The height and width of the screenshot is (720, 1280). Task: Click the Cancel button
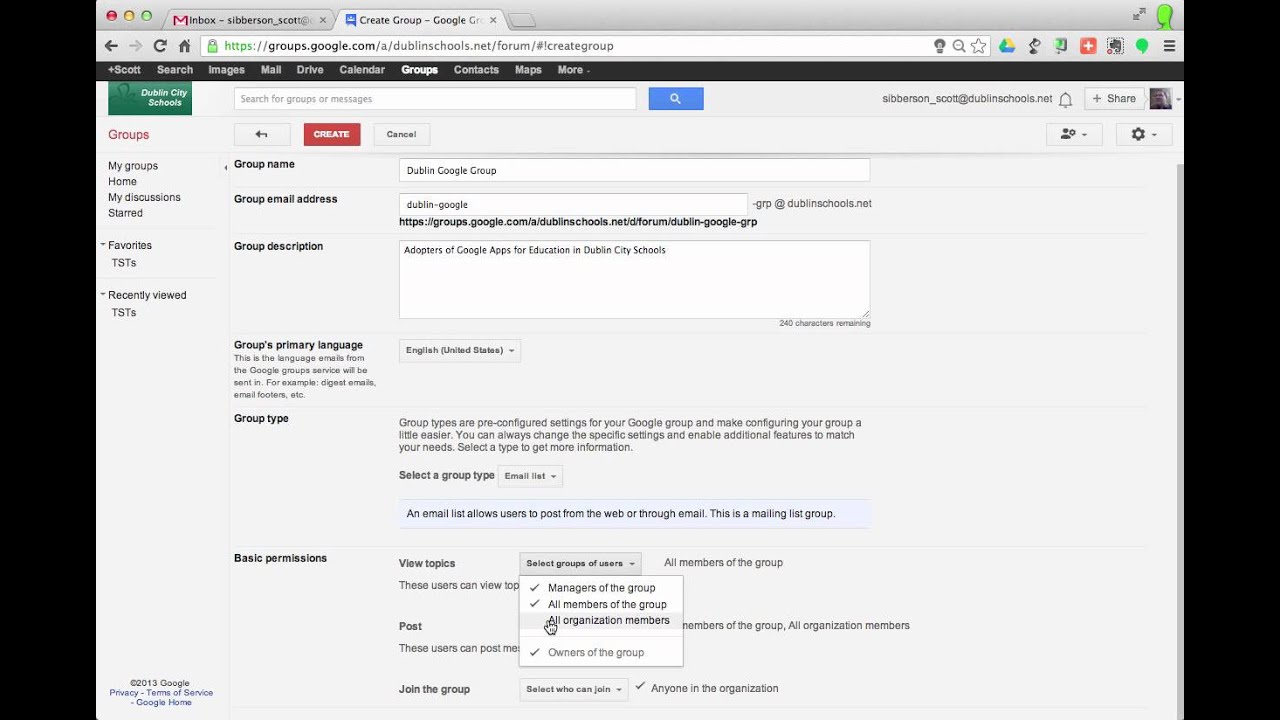401,134
